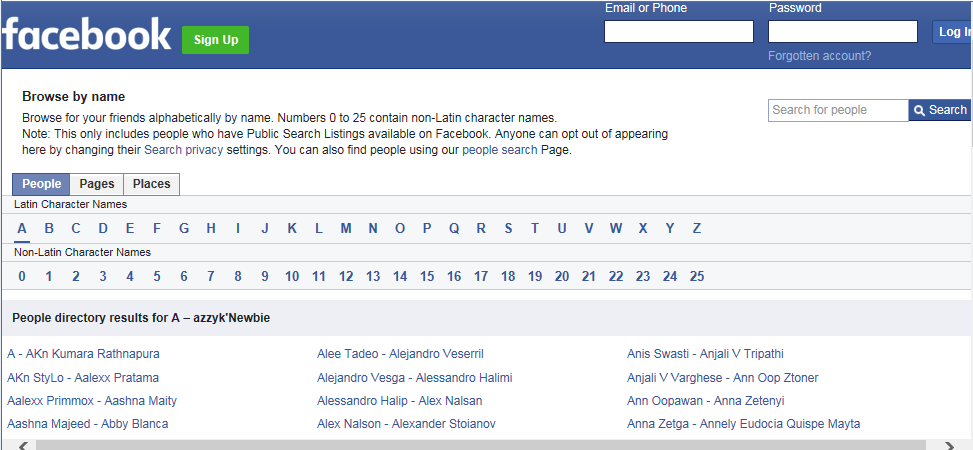
Task: Click the Email or Phone field
Action: coord(678,32)
